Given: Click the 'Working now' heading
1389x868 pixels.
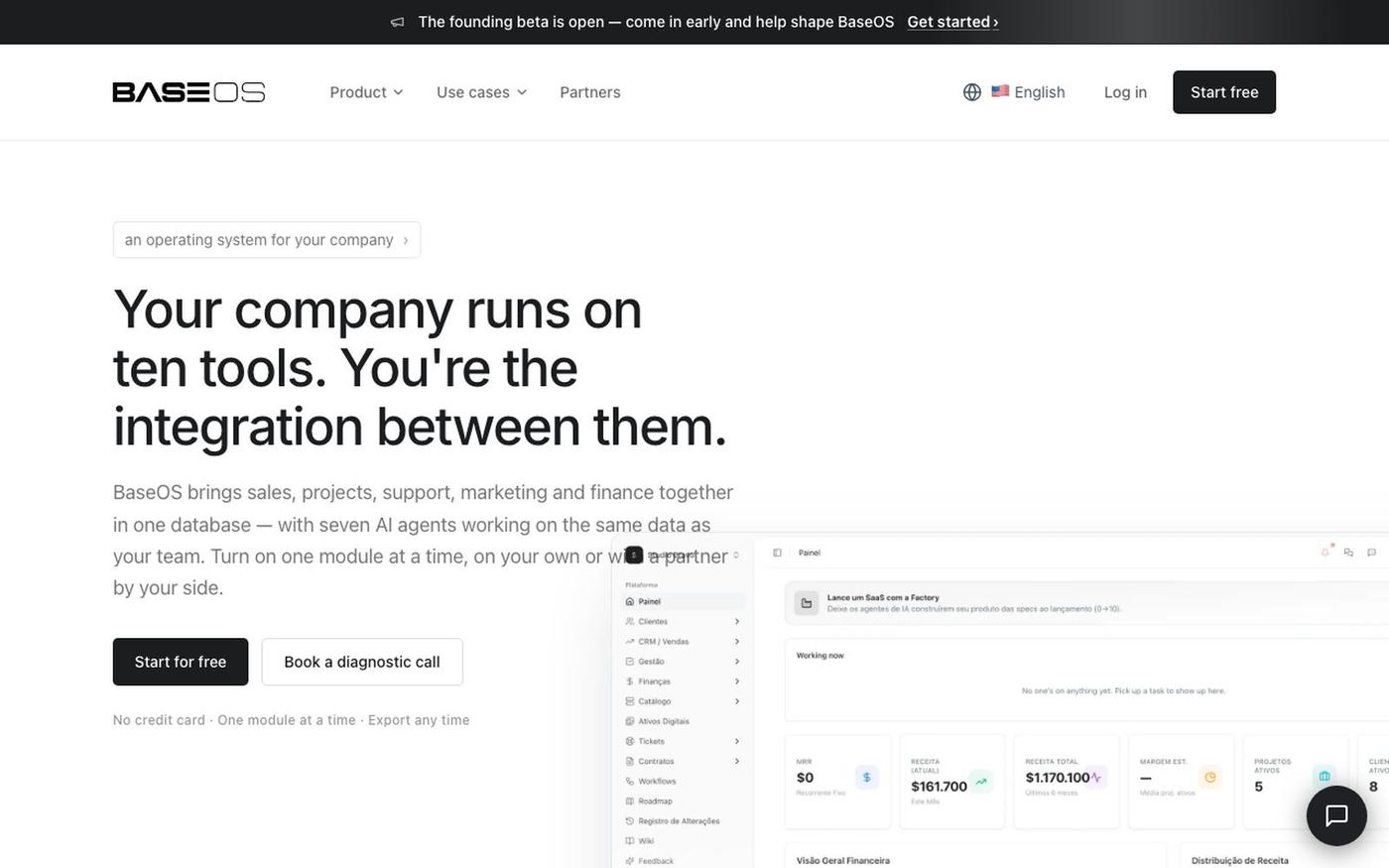Looking at the screenshot, I should tap(820, 656).
